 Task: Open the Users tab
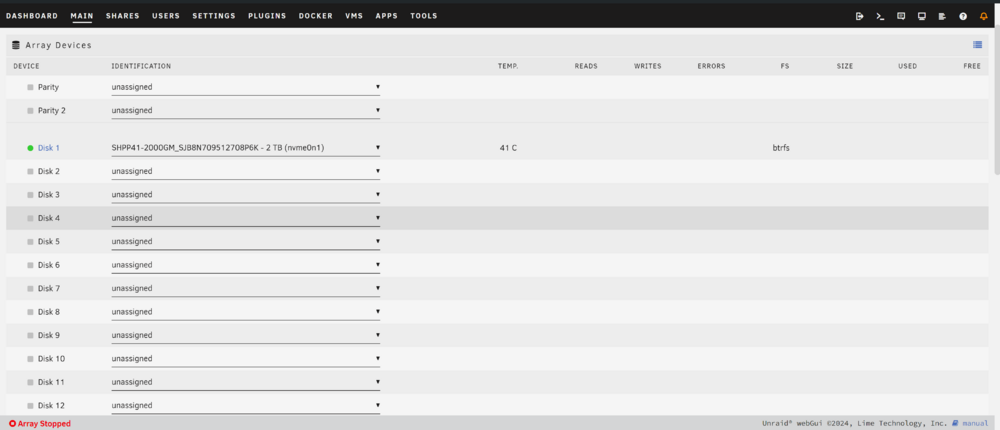click(166, 16)
